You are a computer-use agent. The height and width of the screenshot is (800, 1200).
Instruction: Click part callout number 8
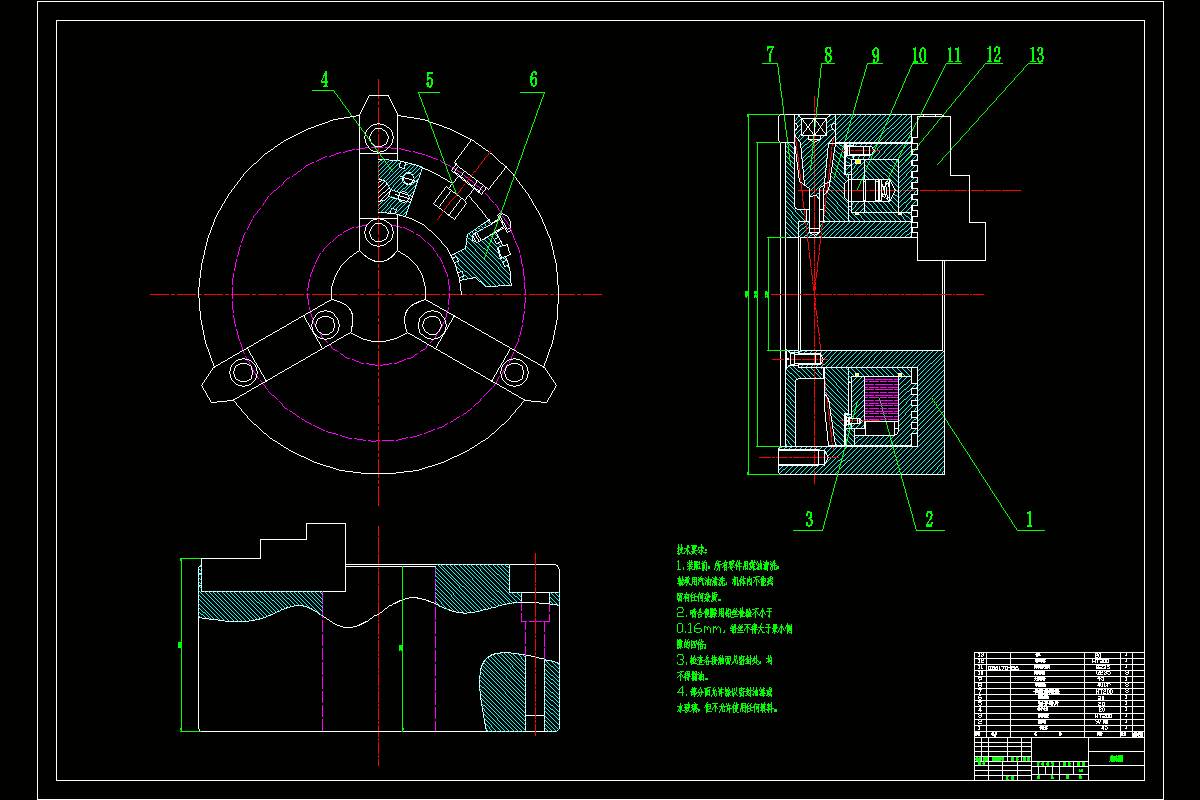(827, 55)
